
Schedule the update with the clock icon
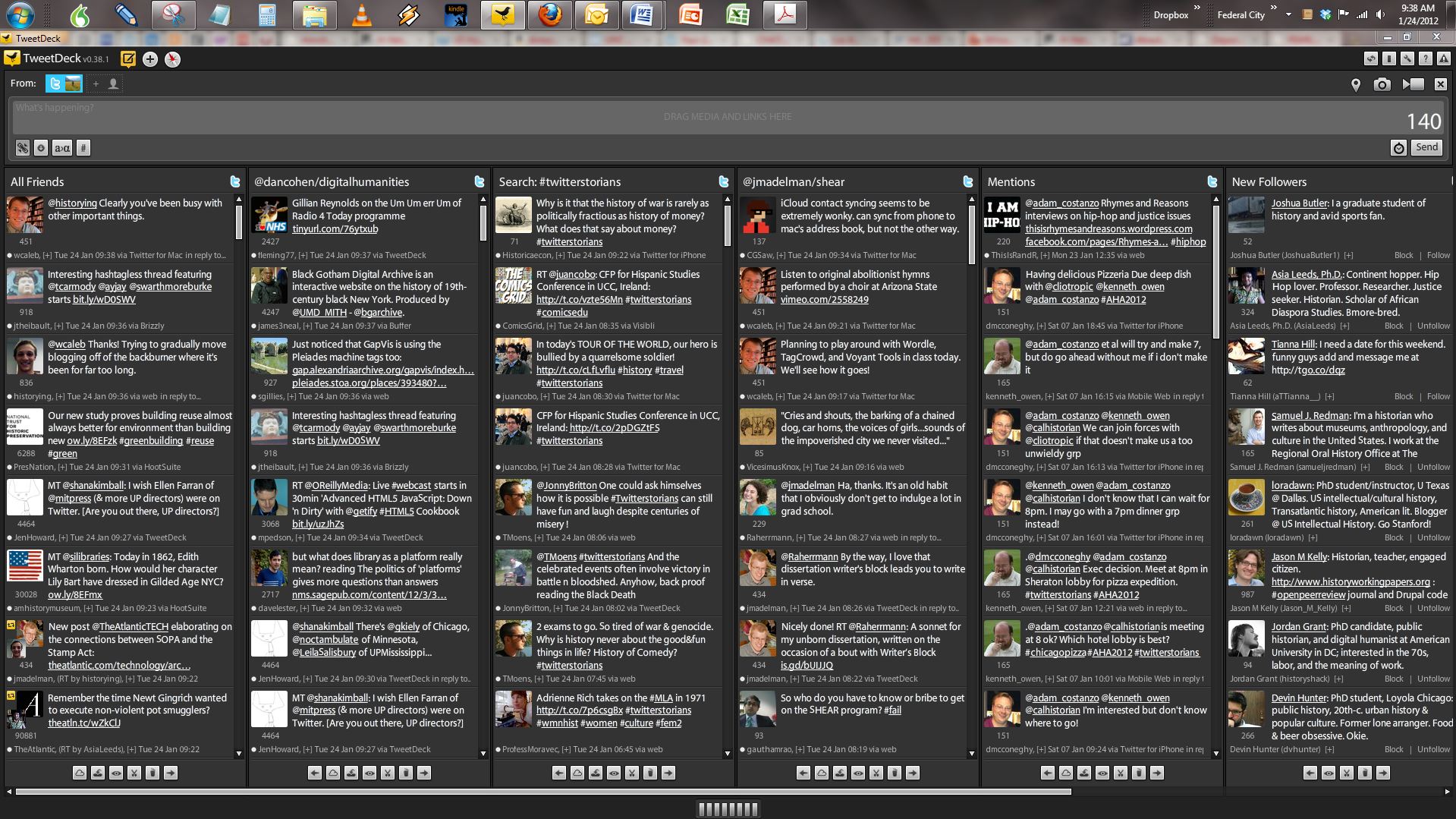1398,148
